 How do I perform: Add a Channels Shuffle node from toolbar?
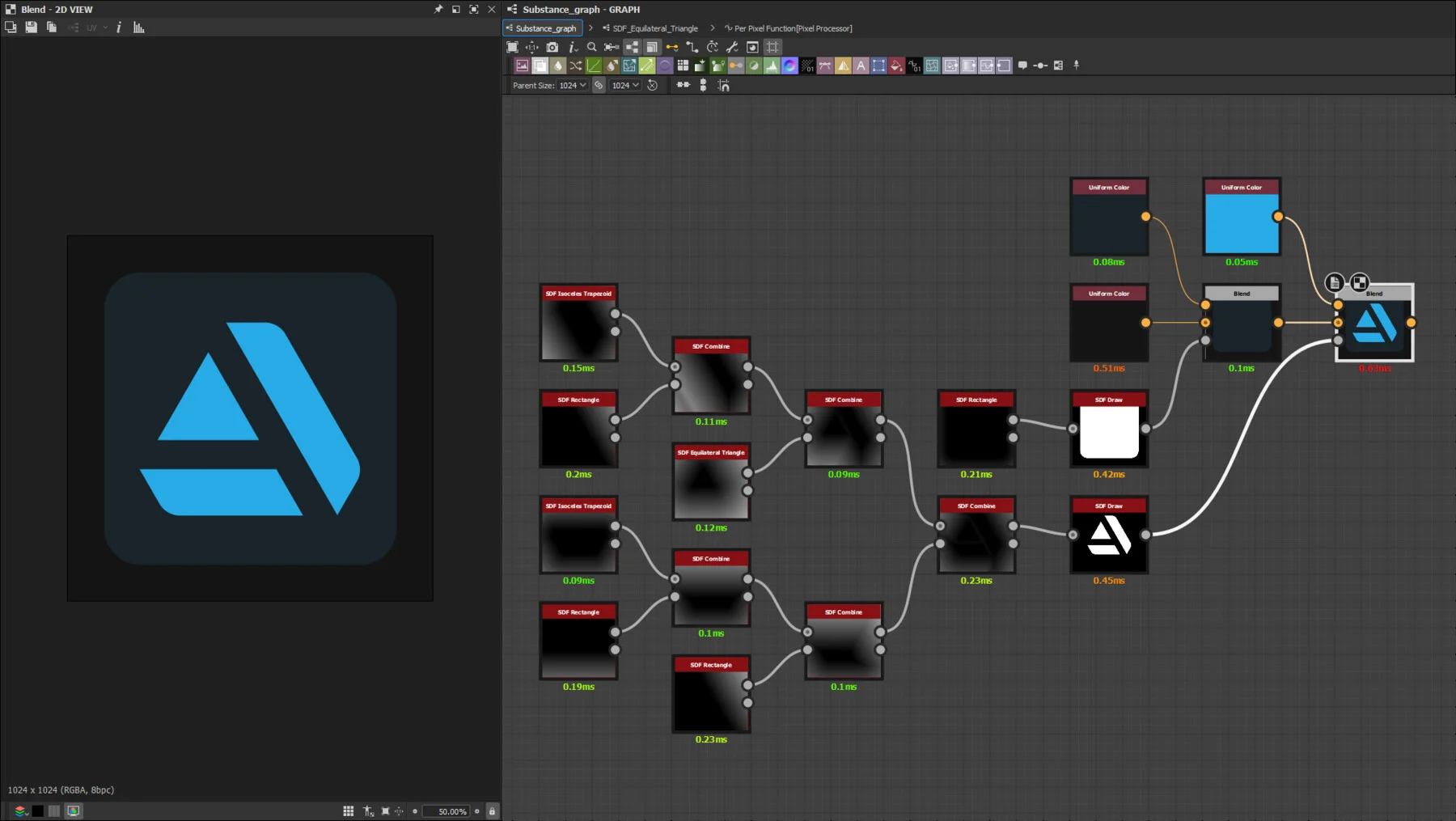pyautogui.click(x=576, y=66)
